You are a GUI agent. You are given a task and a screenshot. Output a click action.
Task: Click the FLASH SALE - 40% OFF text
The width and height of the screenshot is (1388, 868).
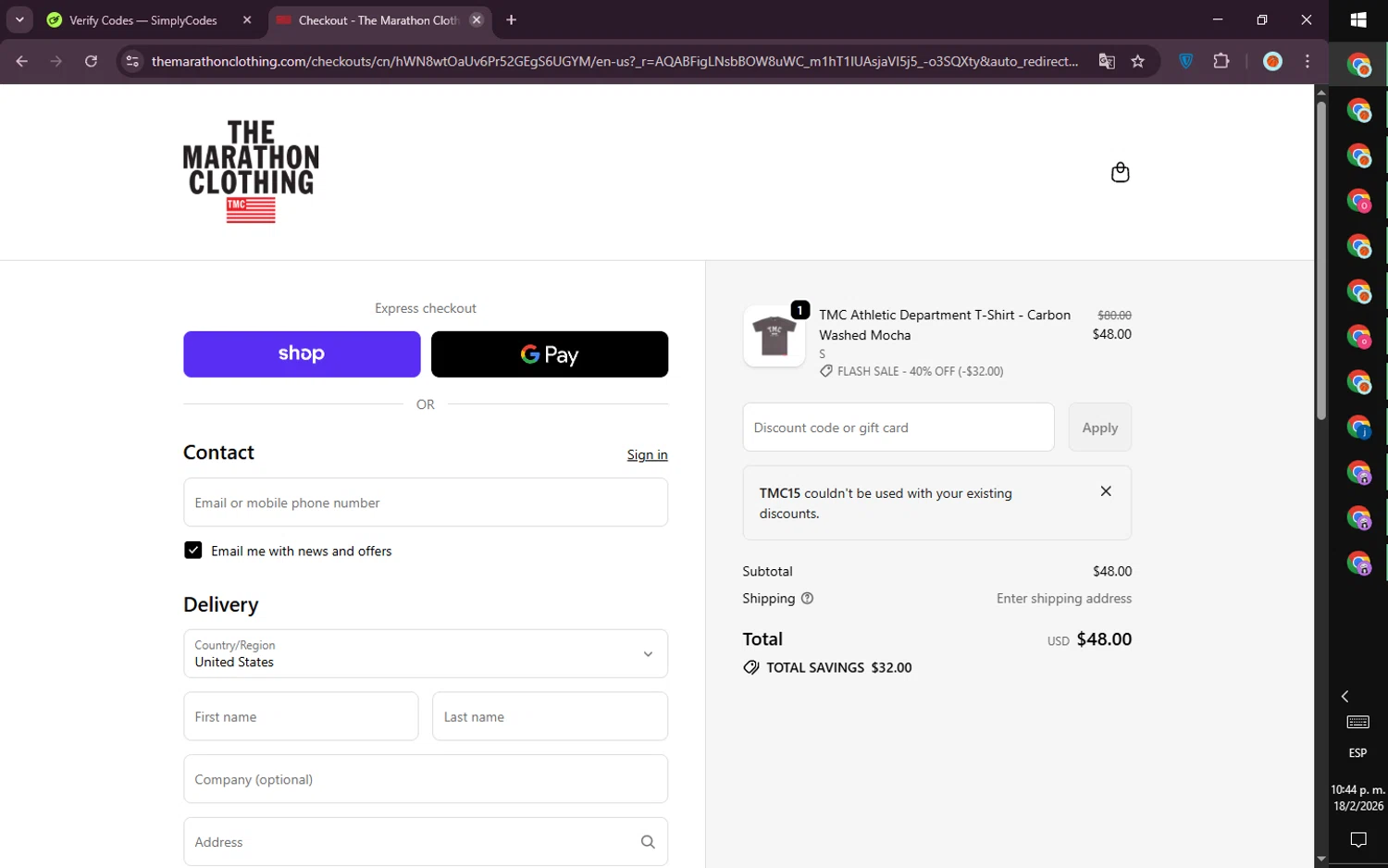click(920, 371)
